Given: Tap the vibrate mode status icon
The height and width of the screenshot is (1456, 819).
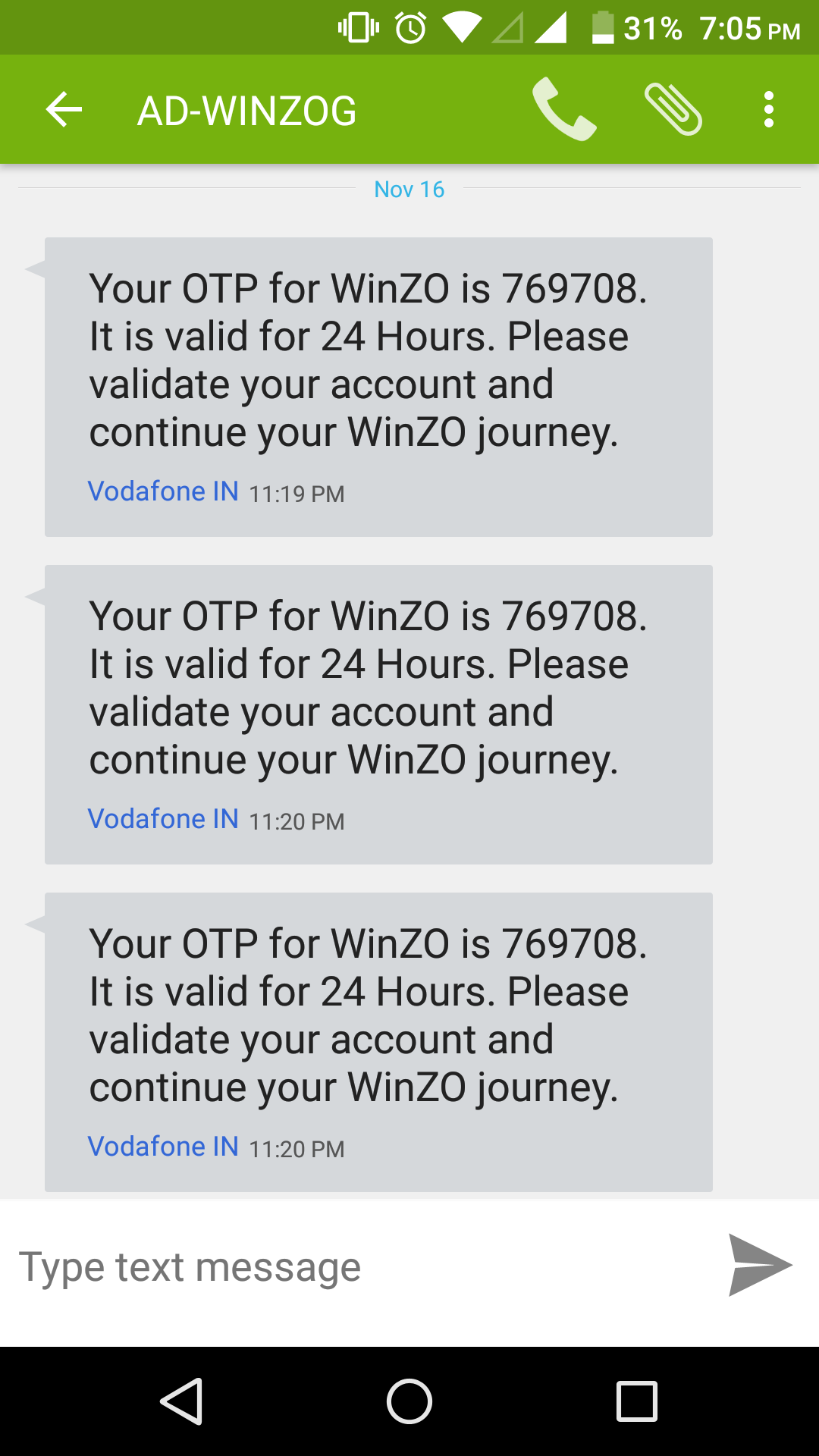Looking at the screenshot, I should click(x=358, y=29).
